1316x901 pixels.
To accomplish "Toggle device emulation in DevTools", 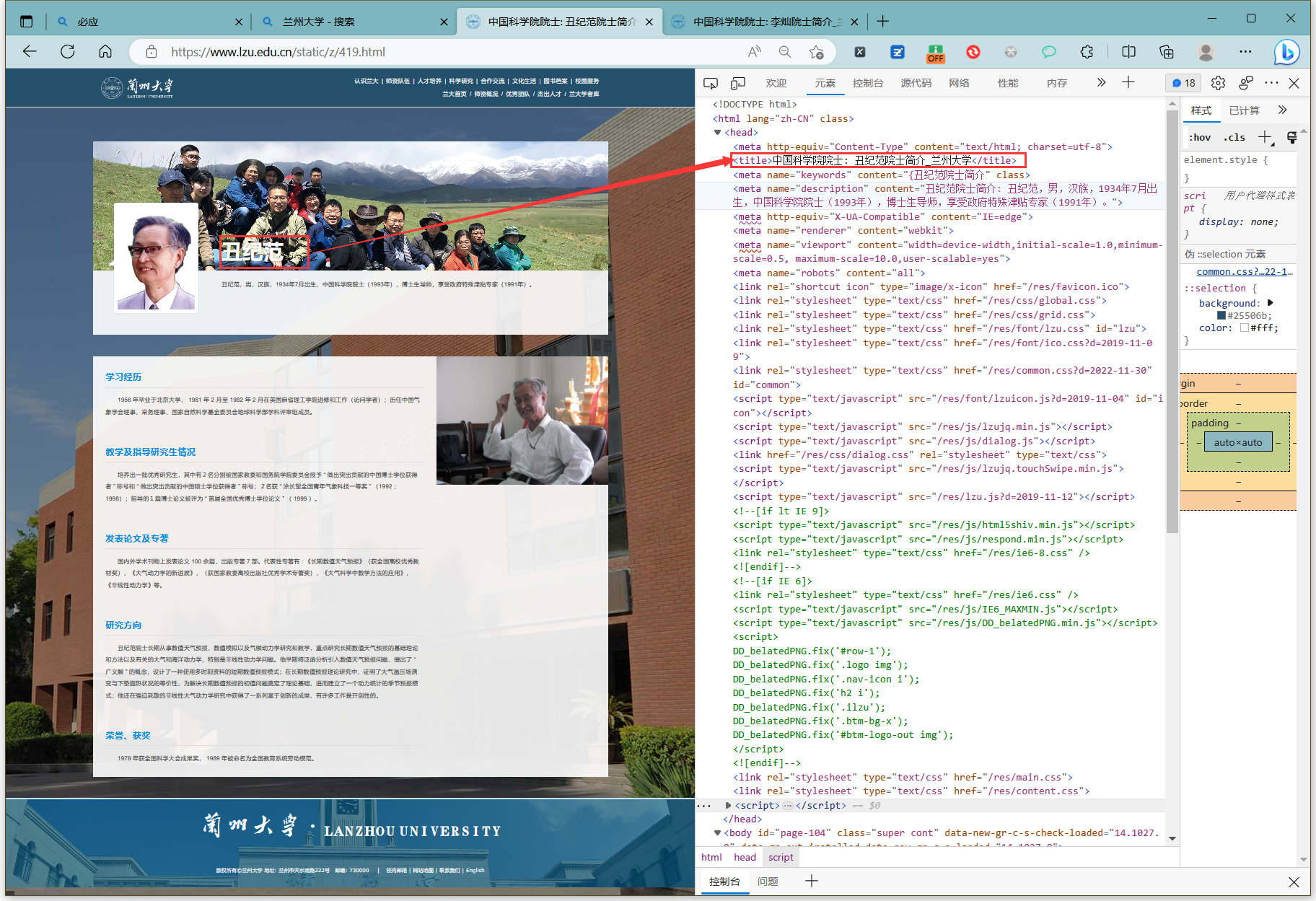I will [737, 83].
